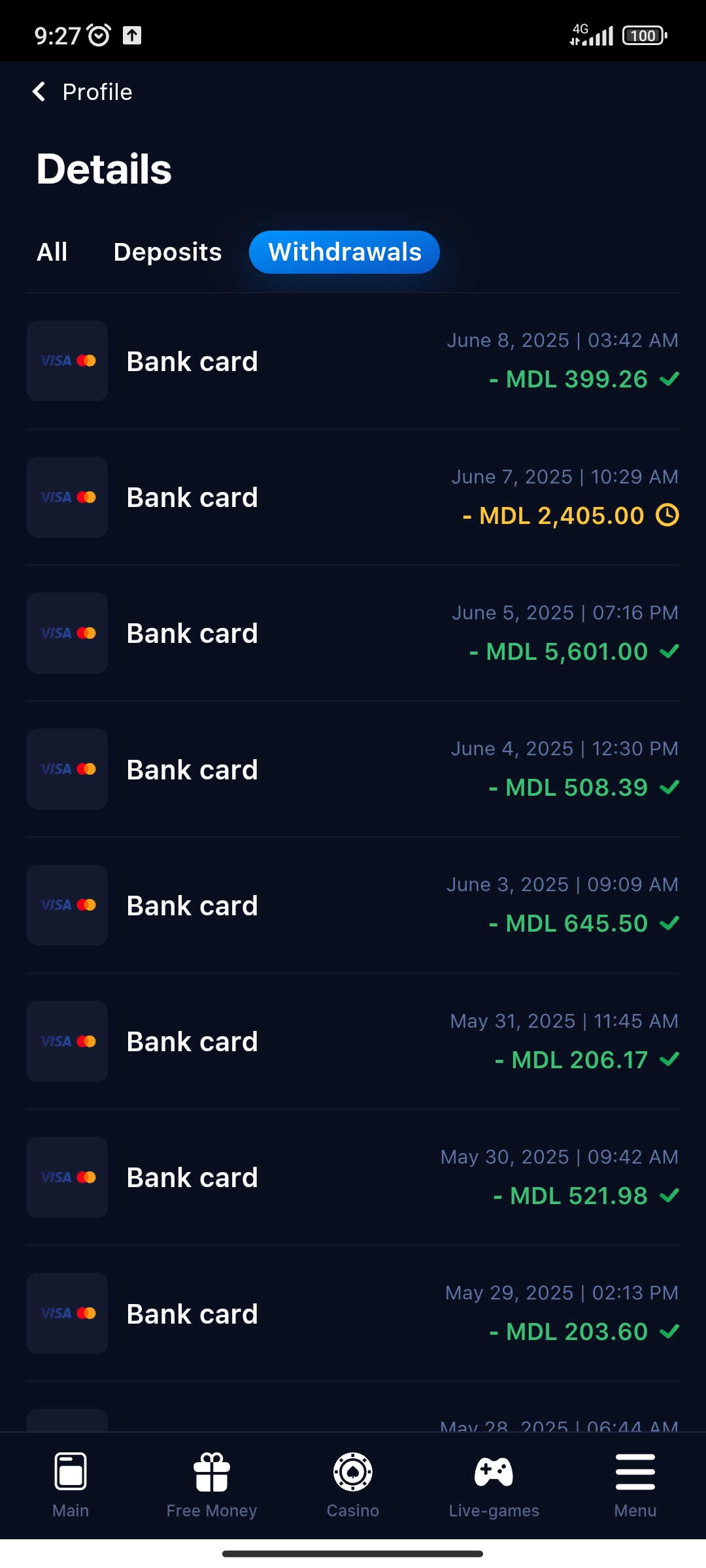Tap the Free Money gift icon
Image resolution: width=706 pixels, height=1568 pixels.
(x=212, y=1471)
